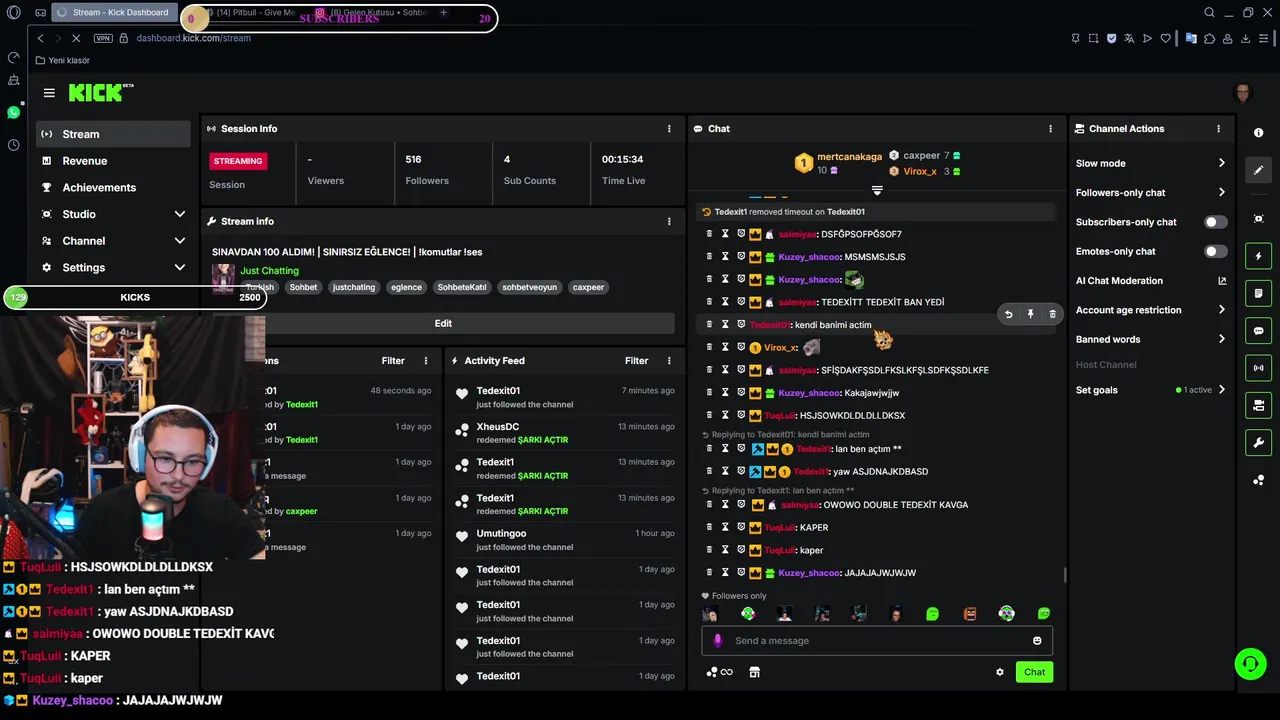Collapse the chat leaderboard arrow
The width and height of the screenshot is (1280, 720).
877,190
